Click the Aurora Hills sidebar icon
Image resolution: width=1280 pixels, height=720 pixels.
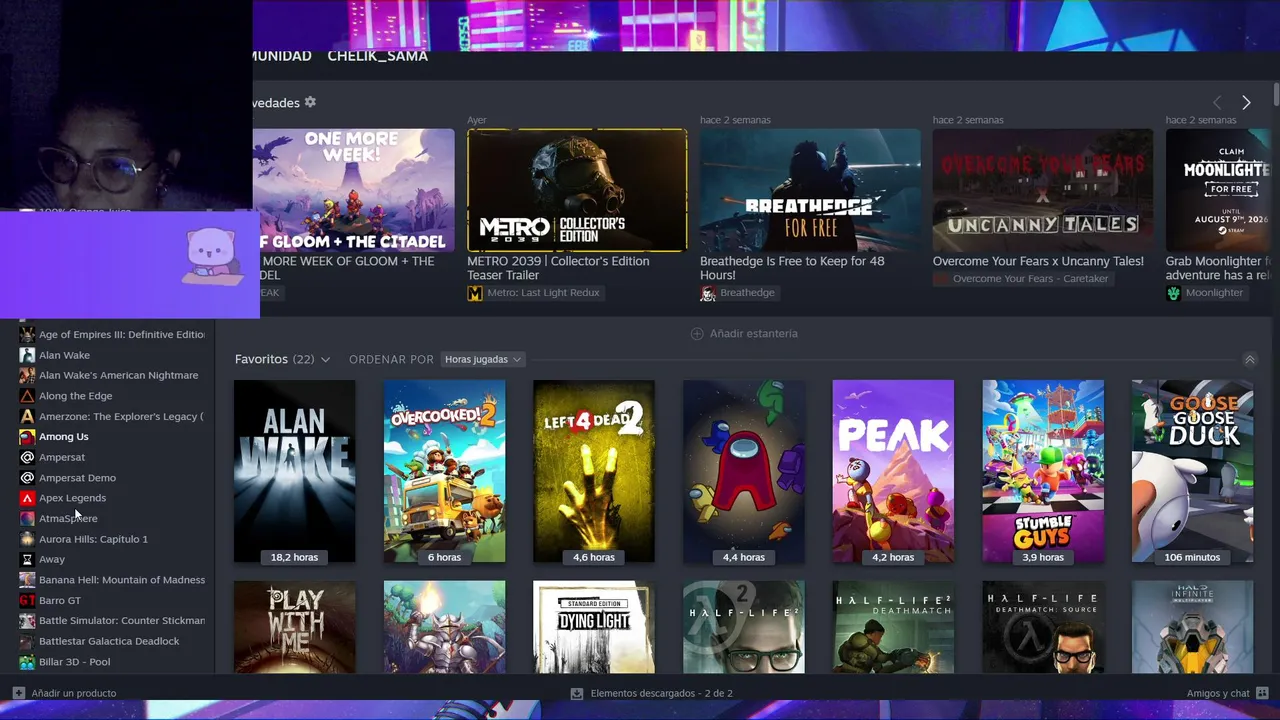(x=27, y=539)
